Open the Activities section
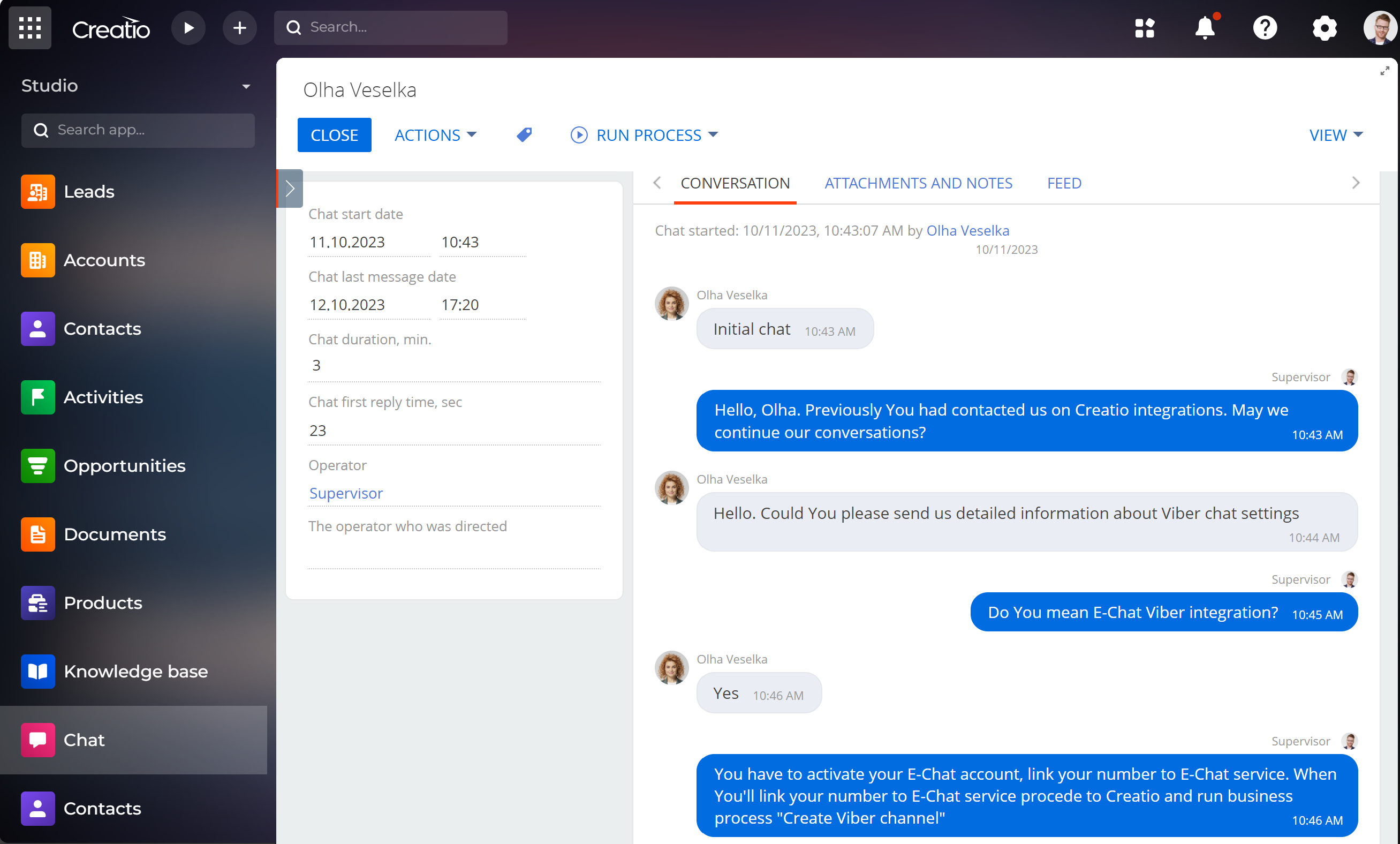 pos(103,397)
